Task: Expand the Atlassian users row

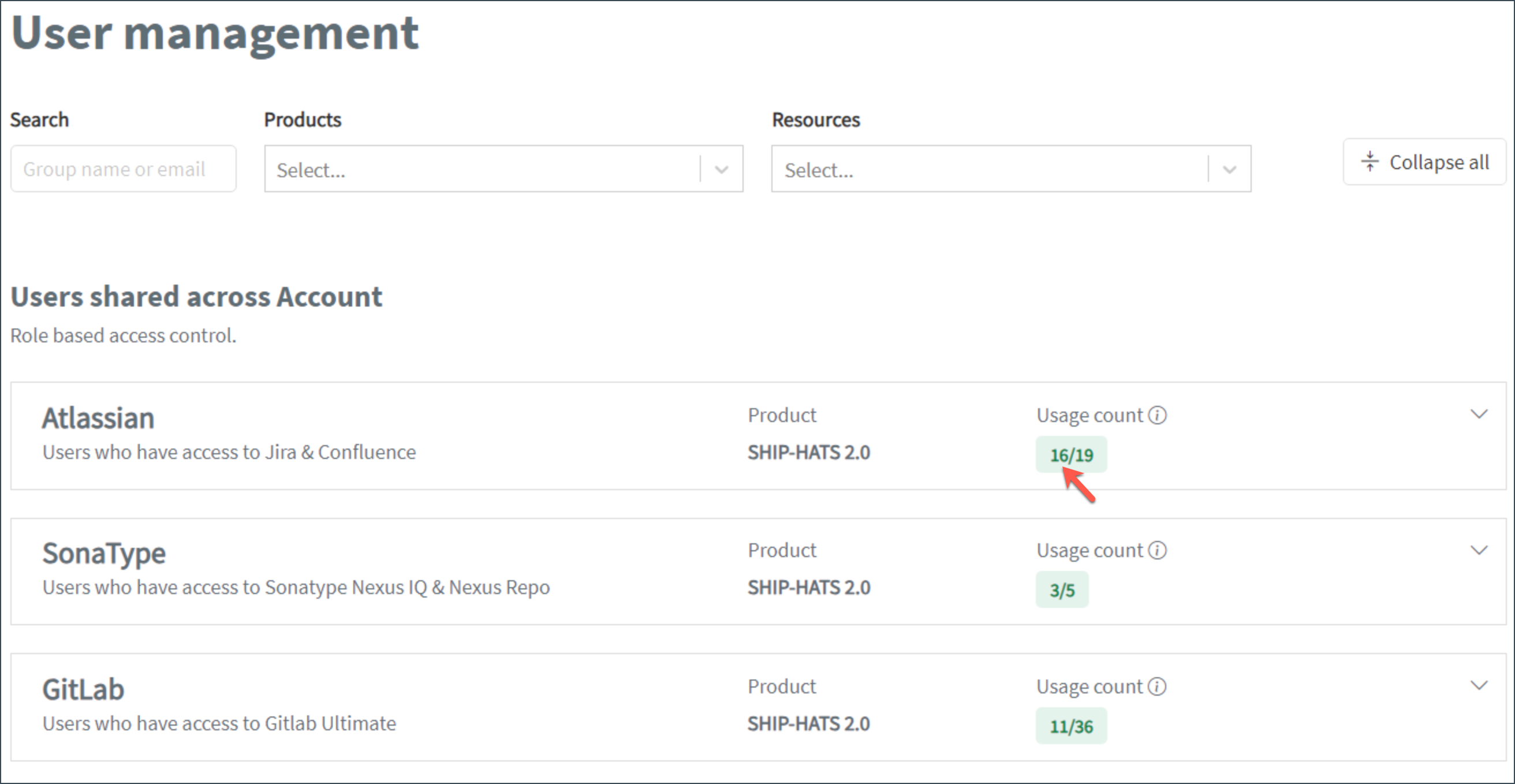Action: (x=1479, y=413)
